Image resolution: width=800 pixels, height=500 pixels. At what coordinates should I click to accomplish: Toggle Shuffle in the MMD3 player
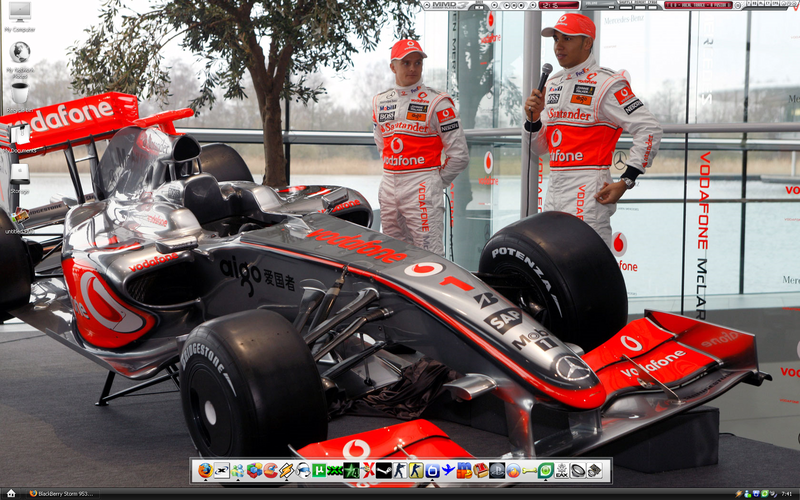tap(626, 8)
